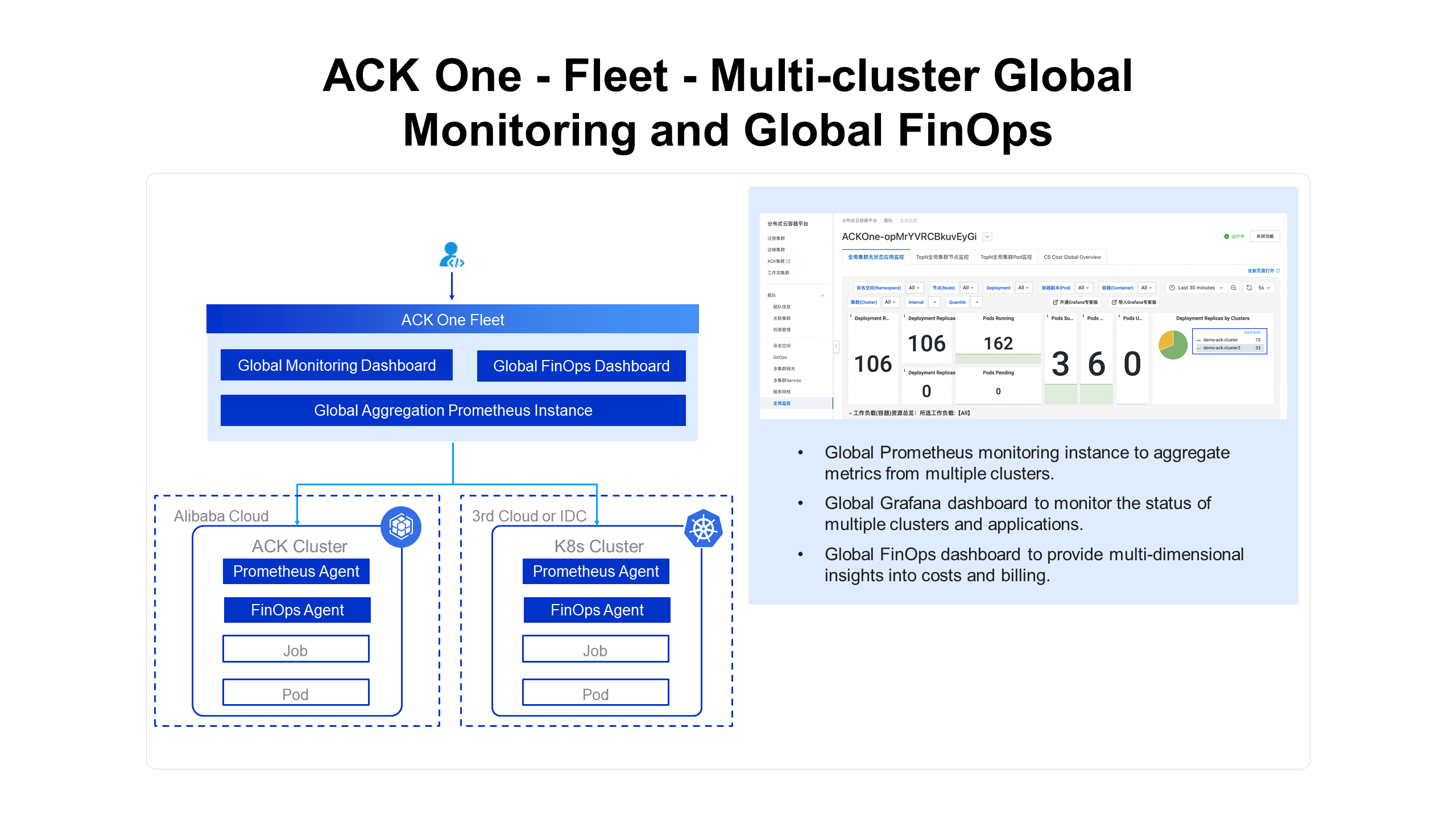Click the clock icon beside Last 30 minutes
The image size is (1456, 819).
(x=1172, y=288)
